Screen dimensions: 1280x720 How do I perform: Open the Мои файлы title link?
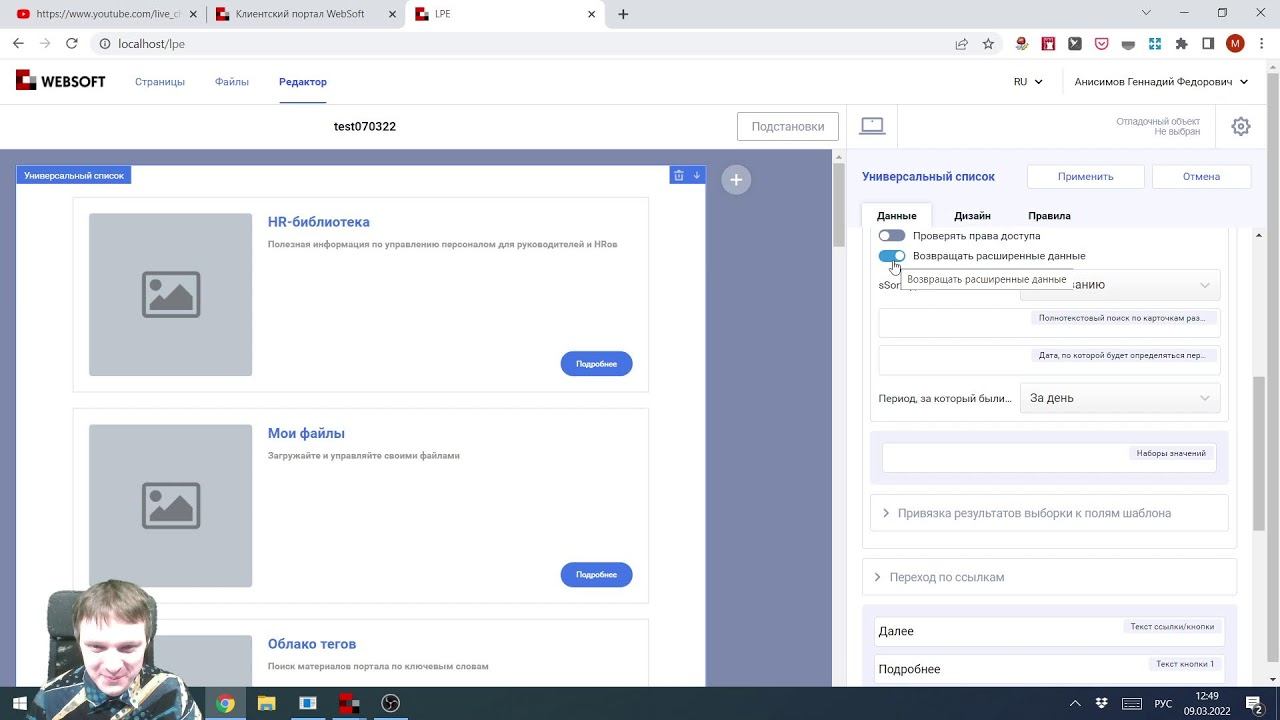[306, 433]
